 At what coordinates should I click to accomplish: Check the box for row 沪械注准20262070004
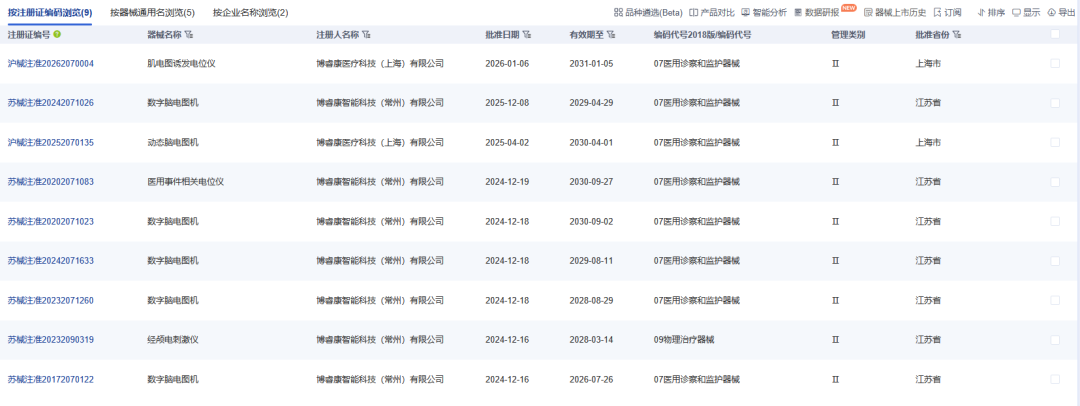[1055, 63]
